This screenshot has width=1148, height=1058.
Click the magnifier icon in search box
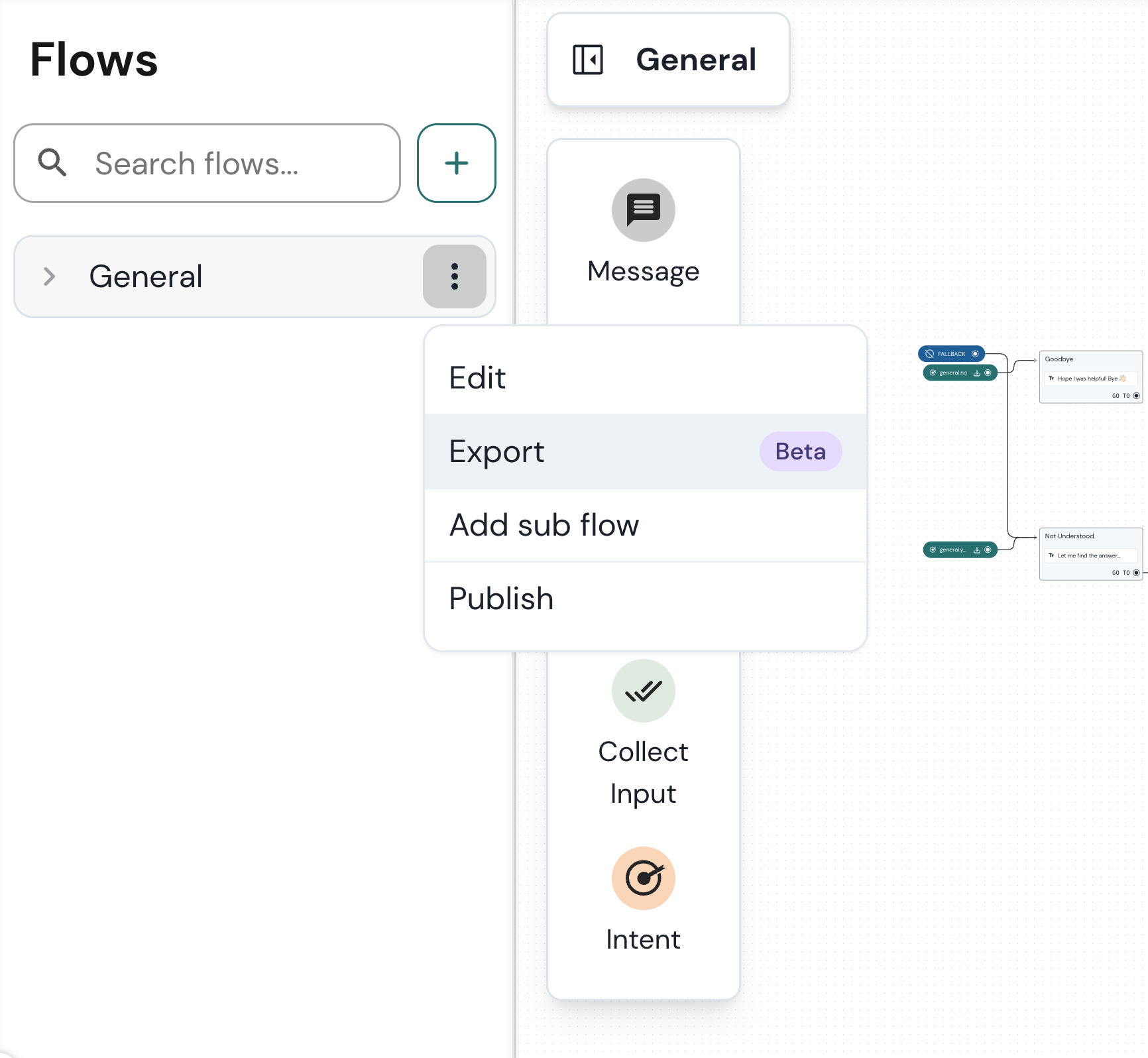52,163
